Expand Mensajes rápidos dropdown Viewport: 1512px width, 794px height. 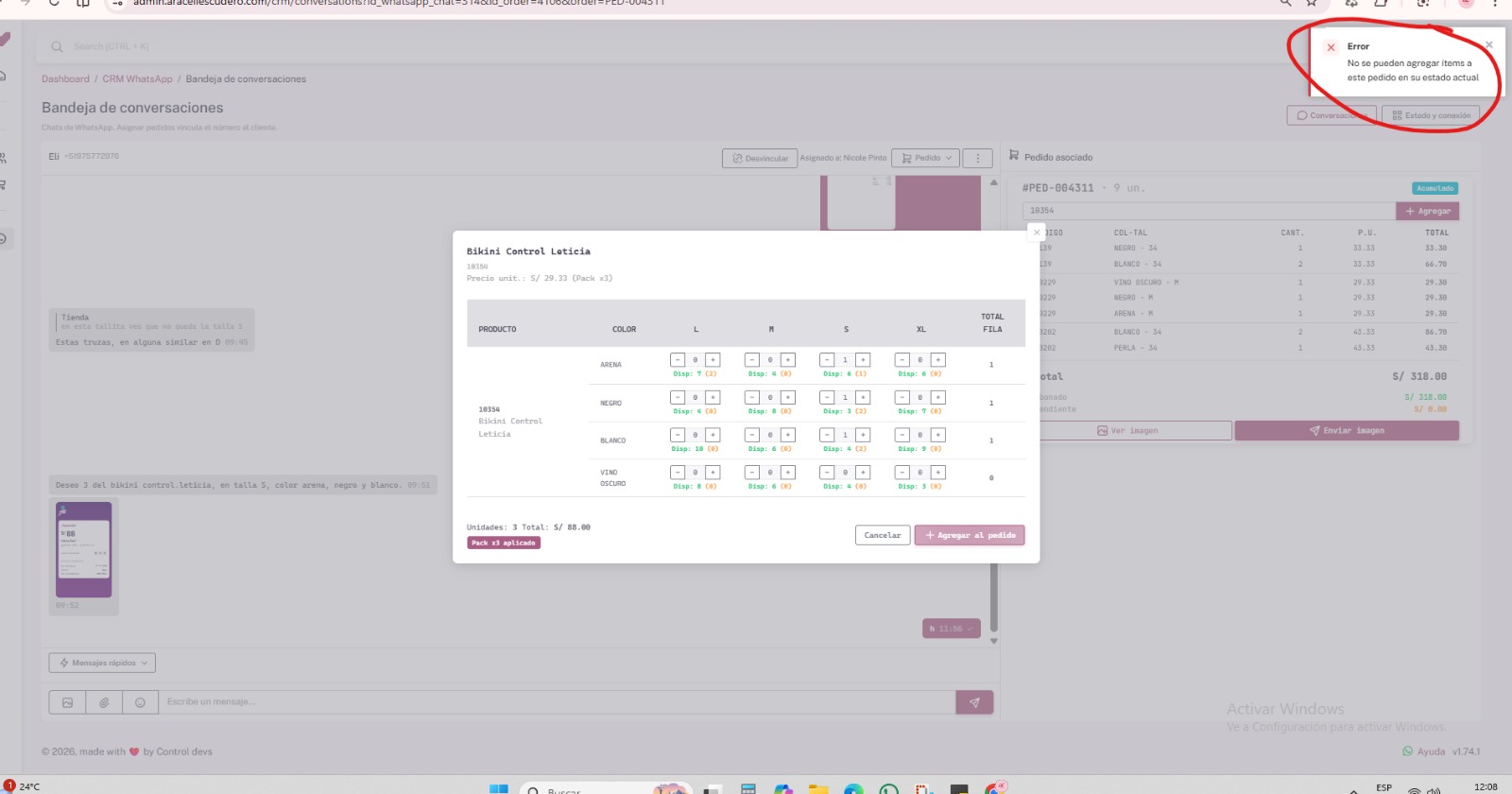(102, 663)
